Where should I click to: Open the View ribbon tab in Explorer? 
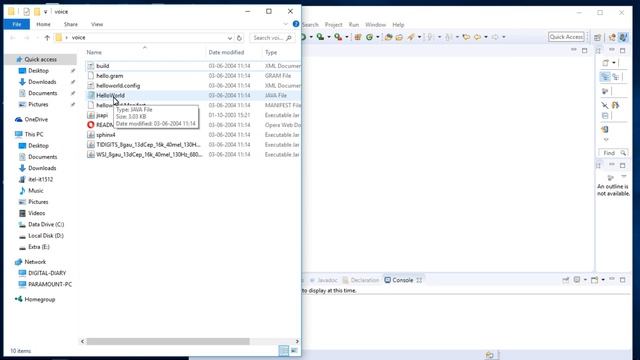click(x=97, y=24)
